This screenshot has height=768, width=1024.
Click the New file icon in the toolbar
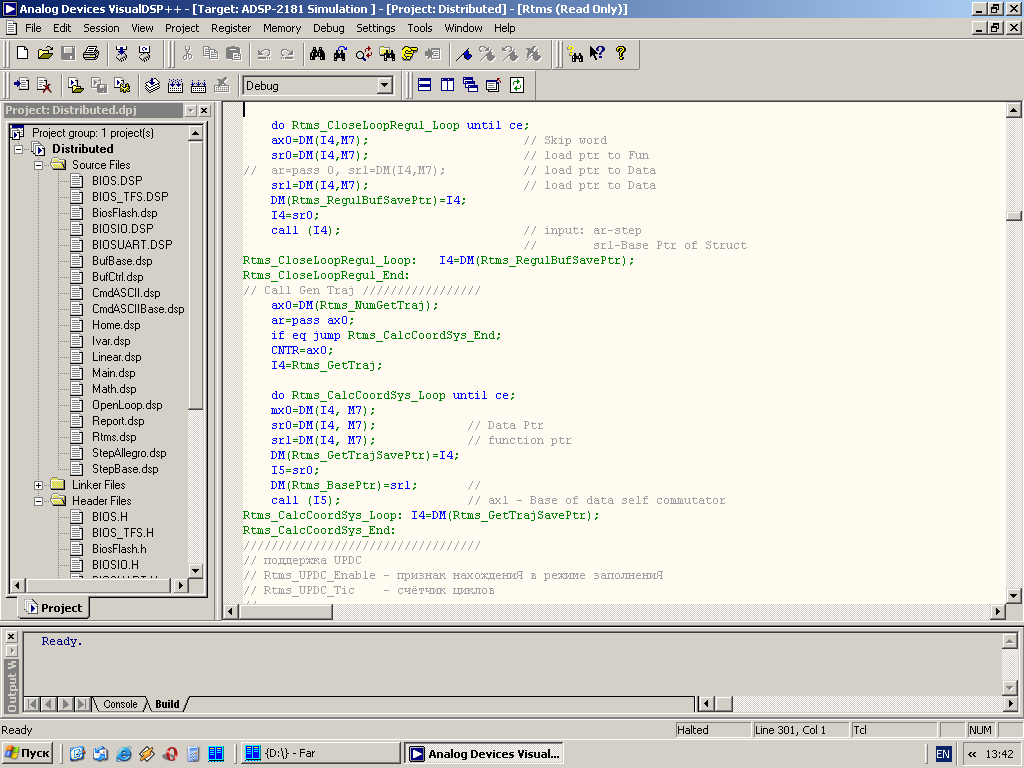[22, 53]
